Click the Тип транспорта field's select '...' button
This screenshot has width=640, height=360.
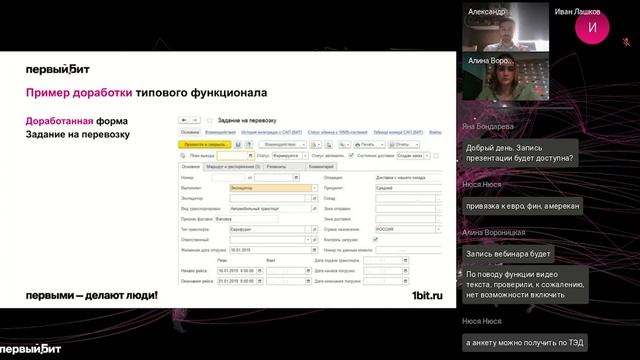pos(308,229)
